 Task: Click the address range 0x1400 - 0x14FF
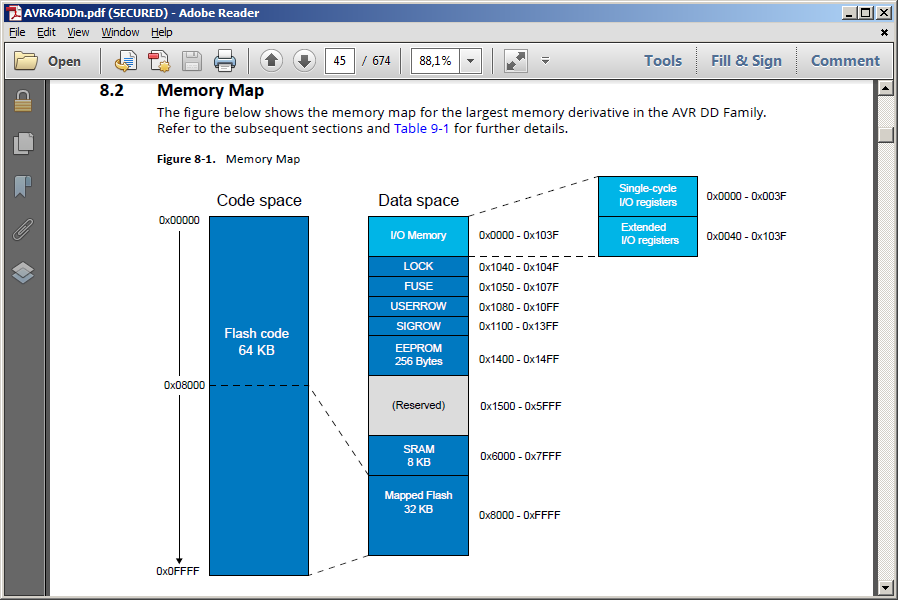click(519, 360)
